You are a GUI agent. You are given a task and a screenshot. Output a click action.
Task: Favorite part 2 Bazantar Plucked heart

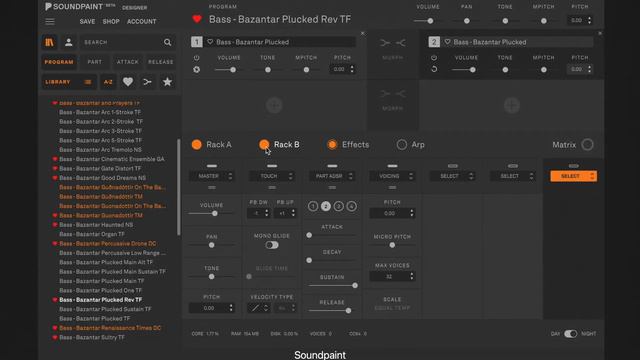447,42
